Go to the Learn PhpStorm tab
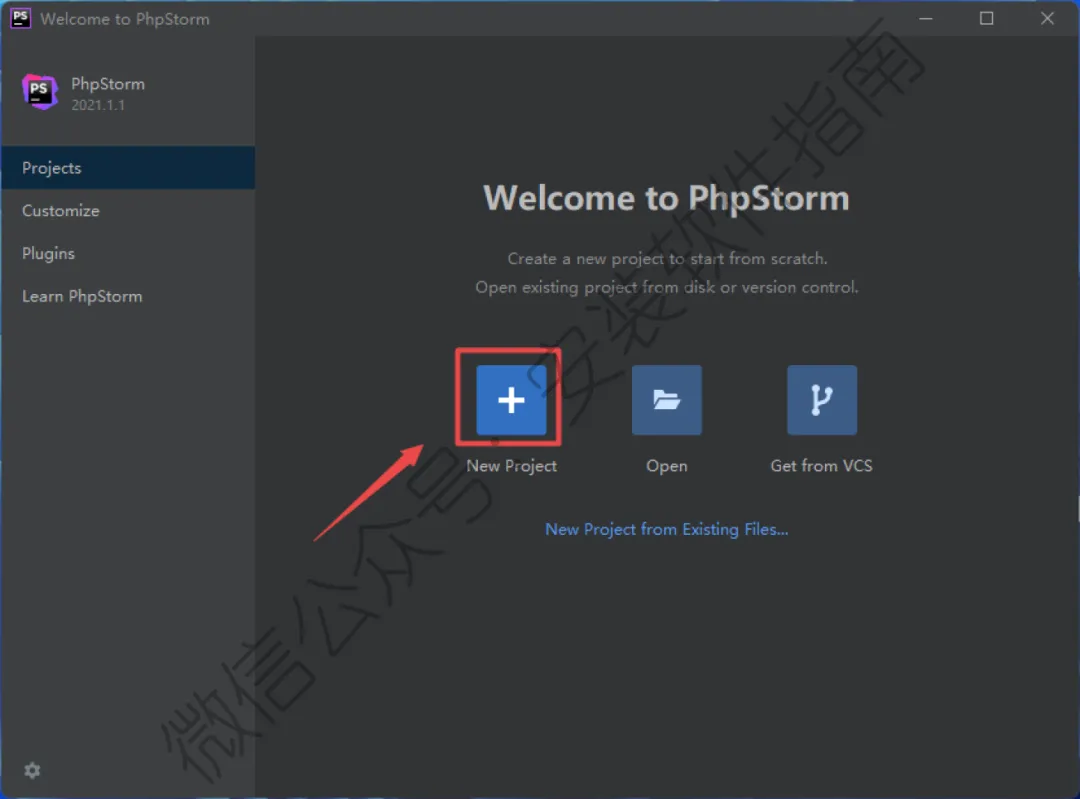Viewport: 1080px width, 799px height. [128, 296]
